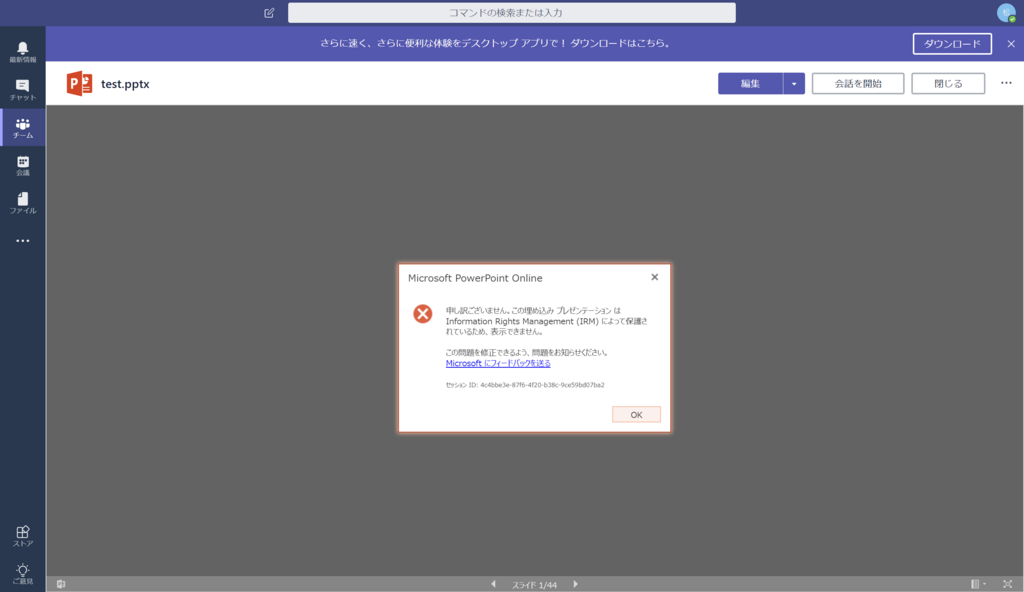Select the Teams (チーム) sidebar icon
Screen dimensions: 1024x592
tap(23, 127)
